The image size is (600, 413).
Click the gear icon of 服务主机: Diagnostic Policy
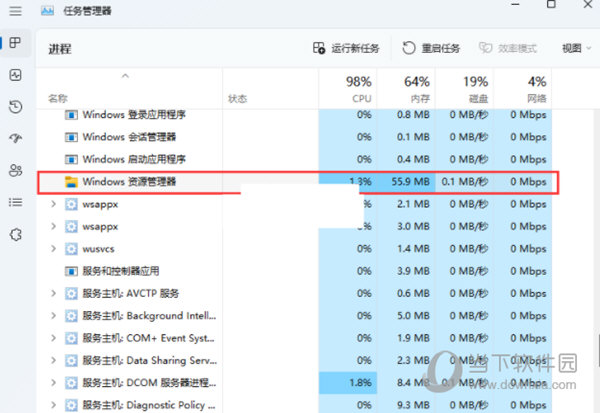[x=71, y=405]
